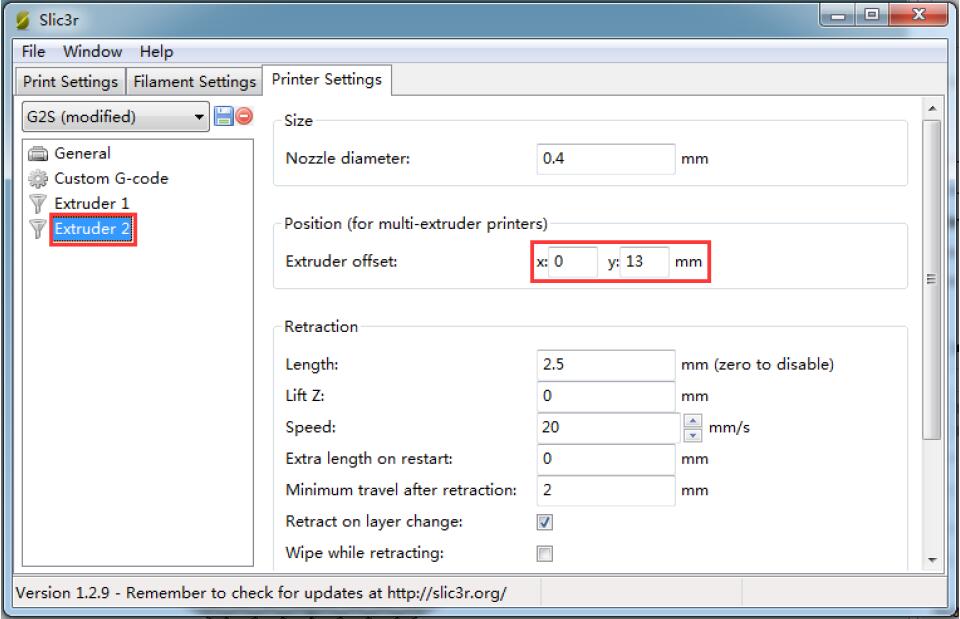Image resolution: width=960 pixels, height=619 pixels.
Task: Click the Extruder offset x field
Action: click(573, 261)
